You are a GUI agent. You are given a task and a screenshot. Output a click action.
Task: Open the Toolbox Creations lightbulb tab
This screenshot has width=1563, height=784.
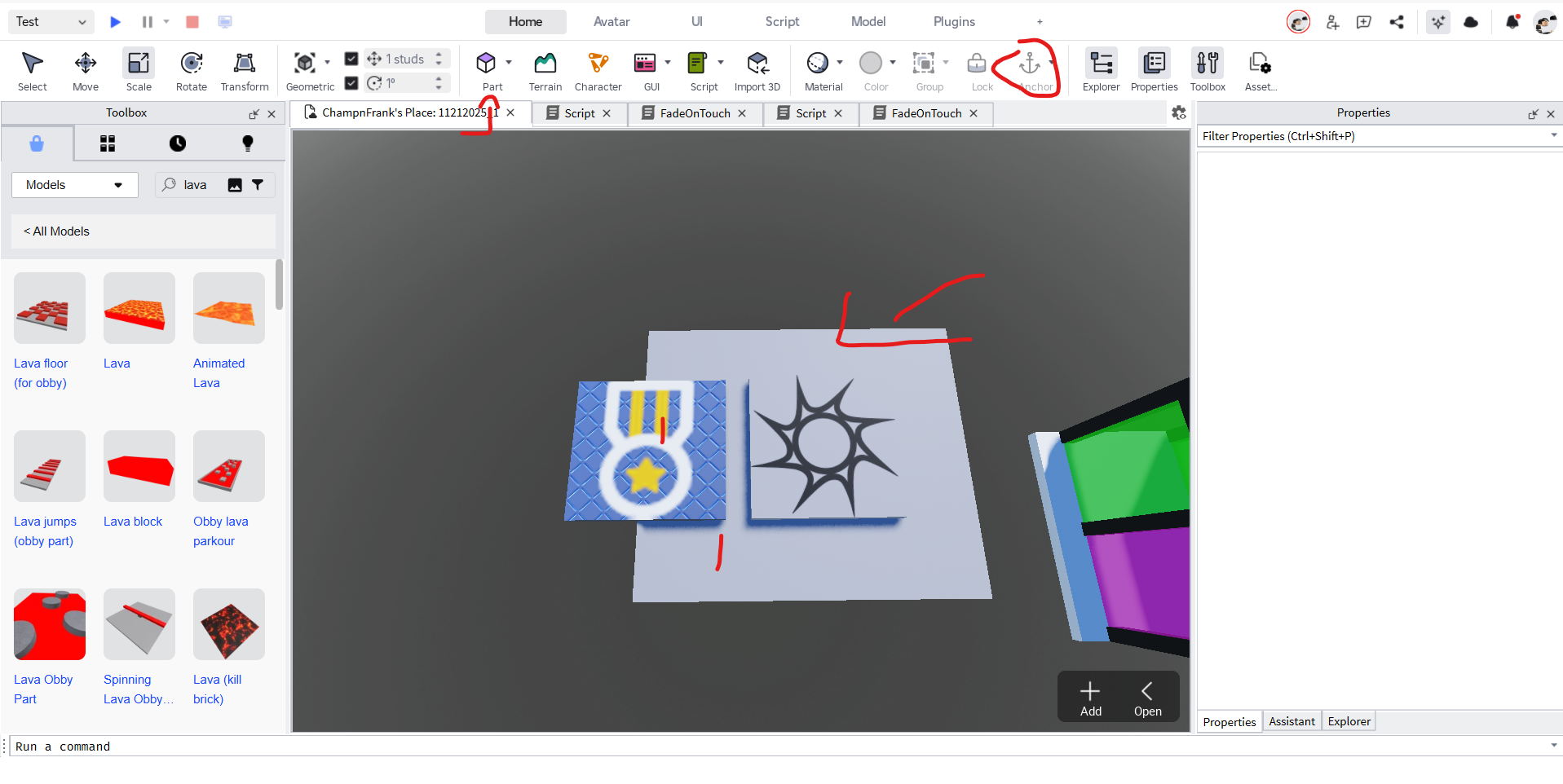tap(248, 143)
